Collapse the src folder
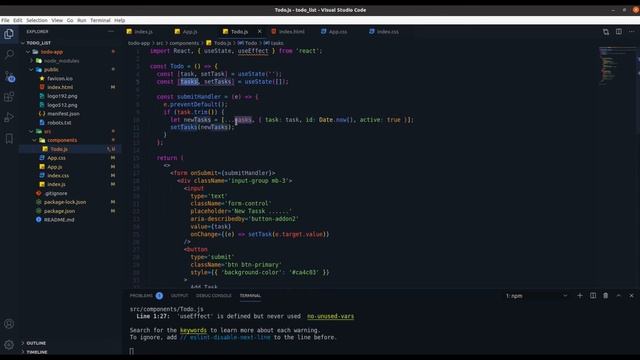 31,131
